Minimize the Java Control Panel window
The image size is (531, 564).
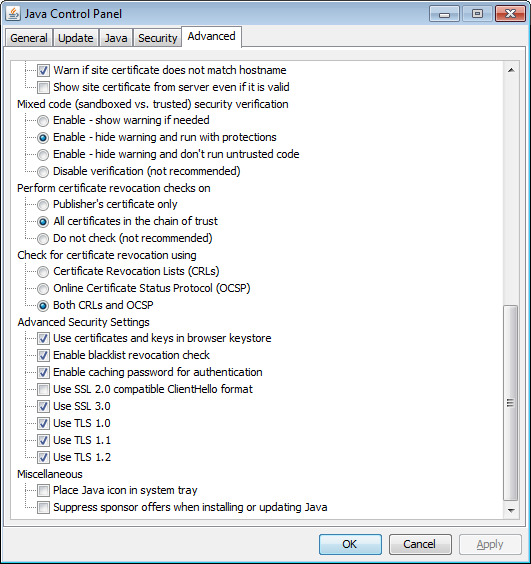(x=444, y=14)
